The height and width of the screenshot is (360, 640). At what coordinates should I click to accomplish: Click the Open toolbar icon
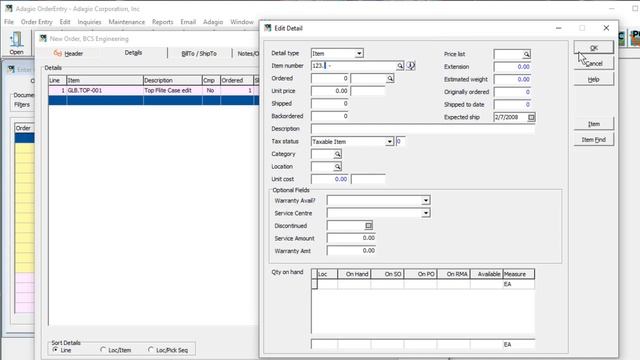[16, 43]
